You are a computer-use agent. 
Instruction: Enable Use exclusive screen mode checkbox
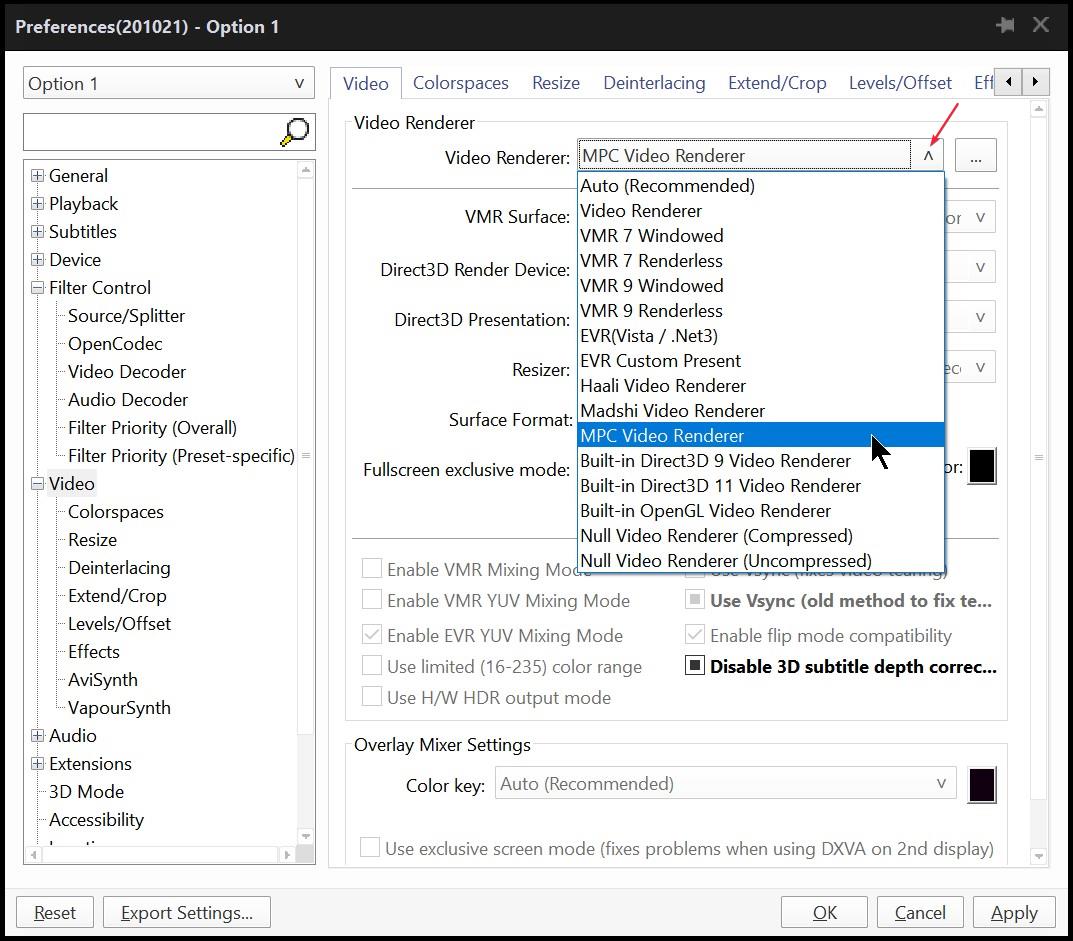click(x=370, y=848)
